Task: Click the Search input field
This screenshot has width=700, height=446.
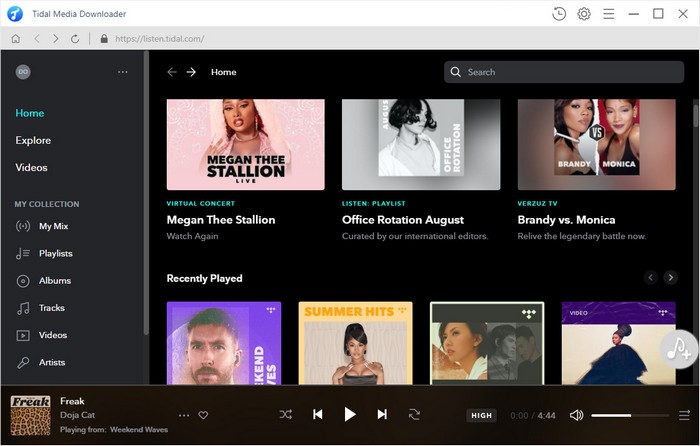Action: click(564, 72)
